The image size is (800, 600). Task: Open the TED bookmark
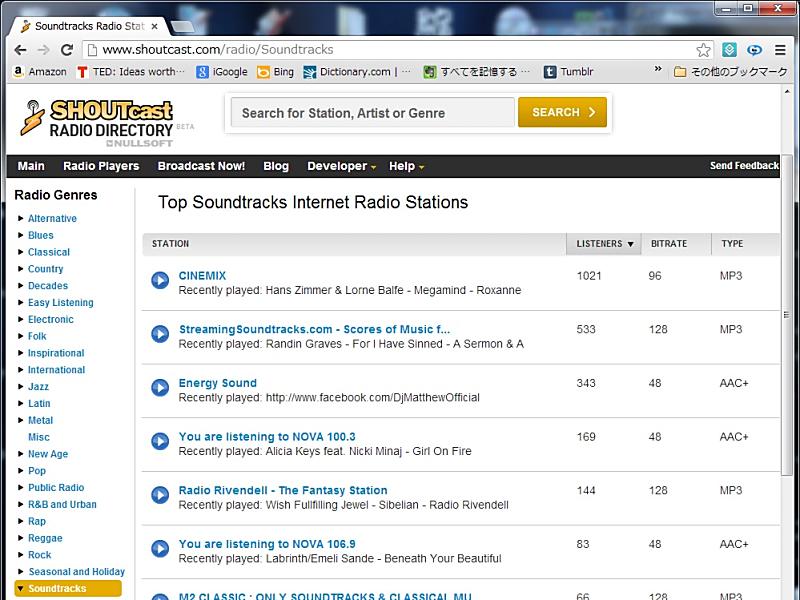tap(131, 72)
